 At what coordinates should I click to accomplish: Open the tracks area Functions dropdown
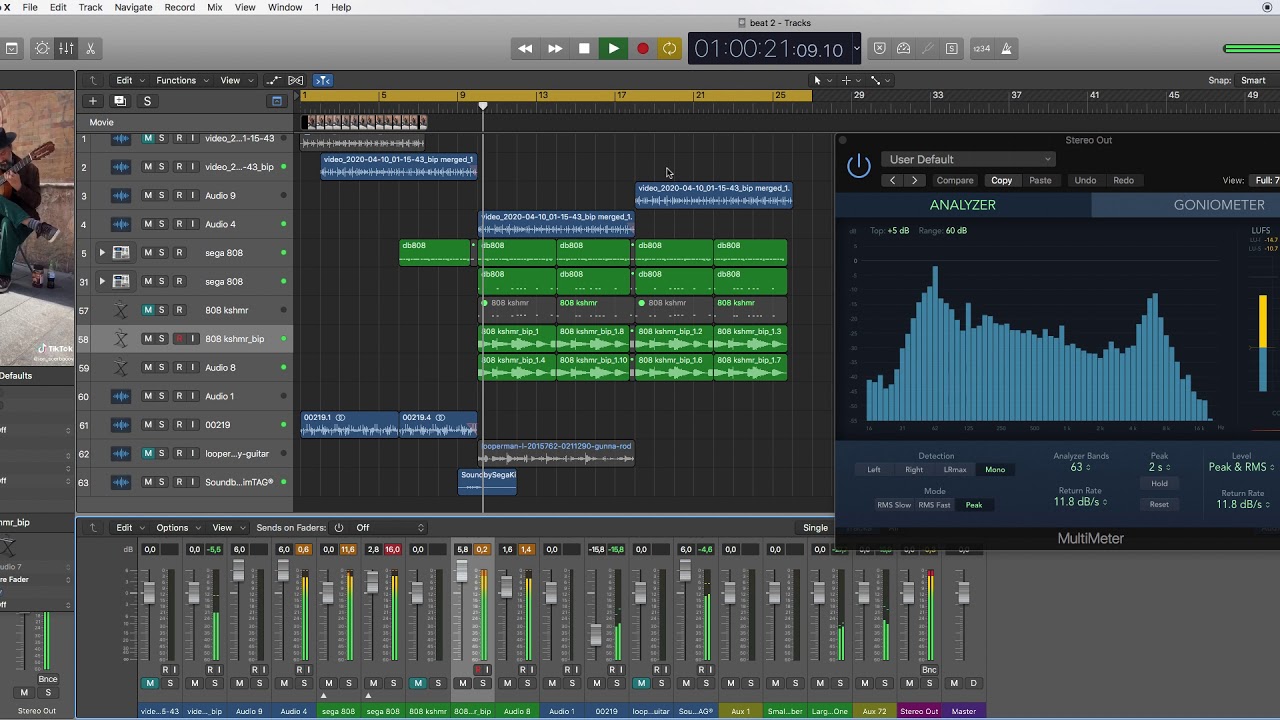[x=181, y=80]
